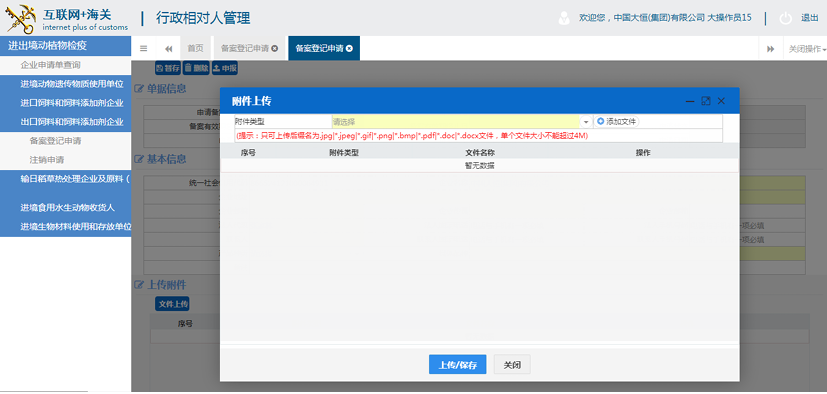Screen dimensions: 827x394
Task: Switch to the first 备案登记申请 tab
Action: [245, 49]
